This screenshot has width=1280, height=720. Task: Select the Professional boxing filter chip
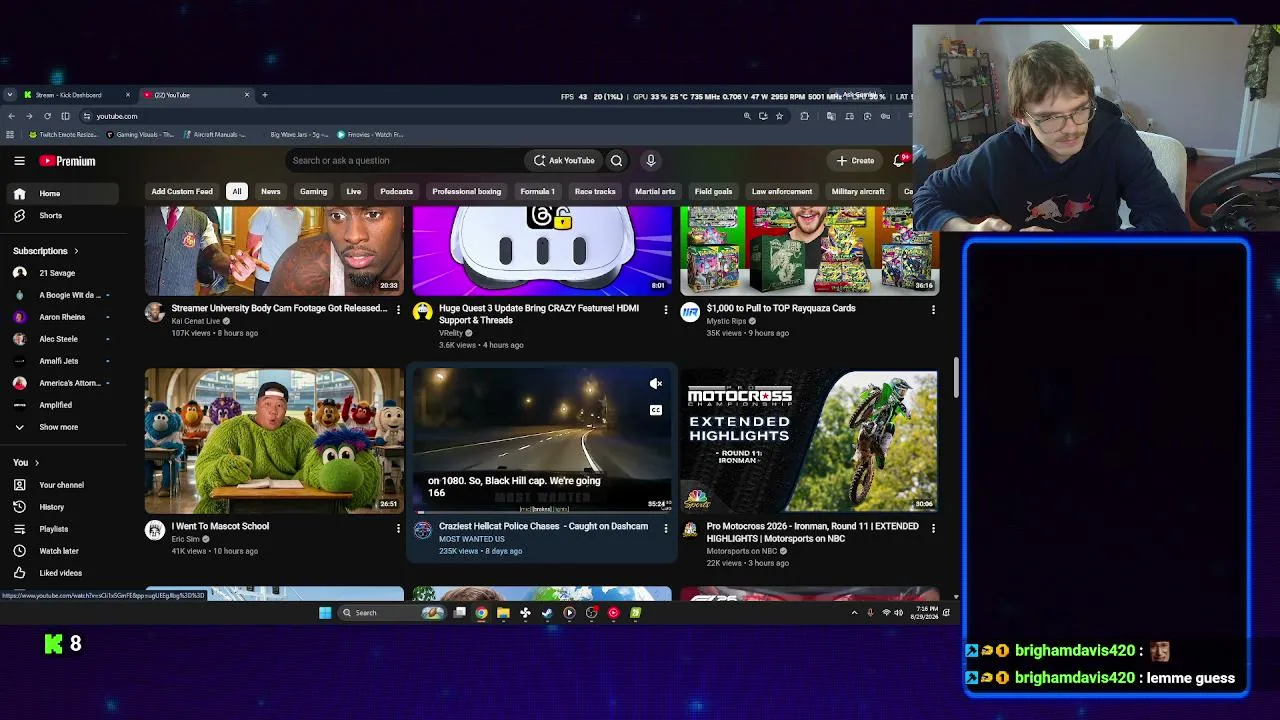467,191
